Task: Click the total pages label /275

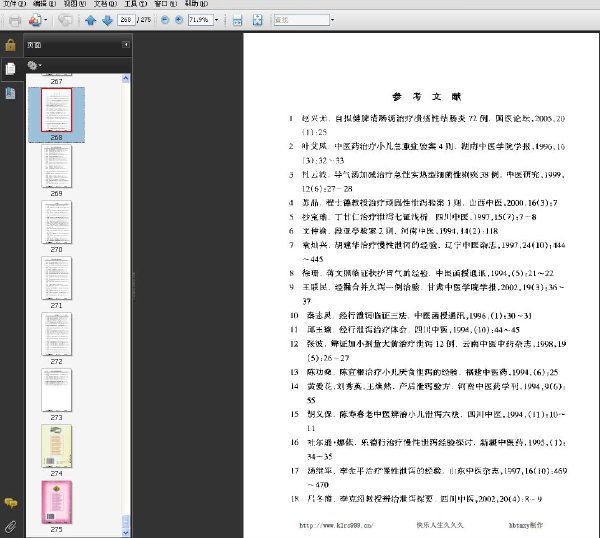Action: (x=144, y=20)
